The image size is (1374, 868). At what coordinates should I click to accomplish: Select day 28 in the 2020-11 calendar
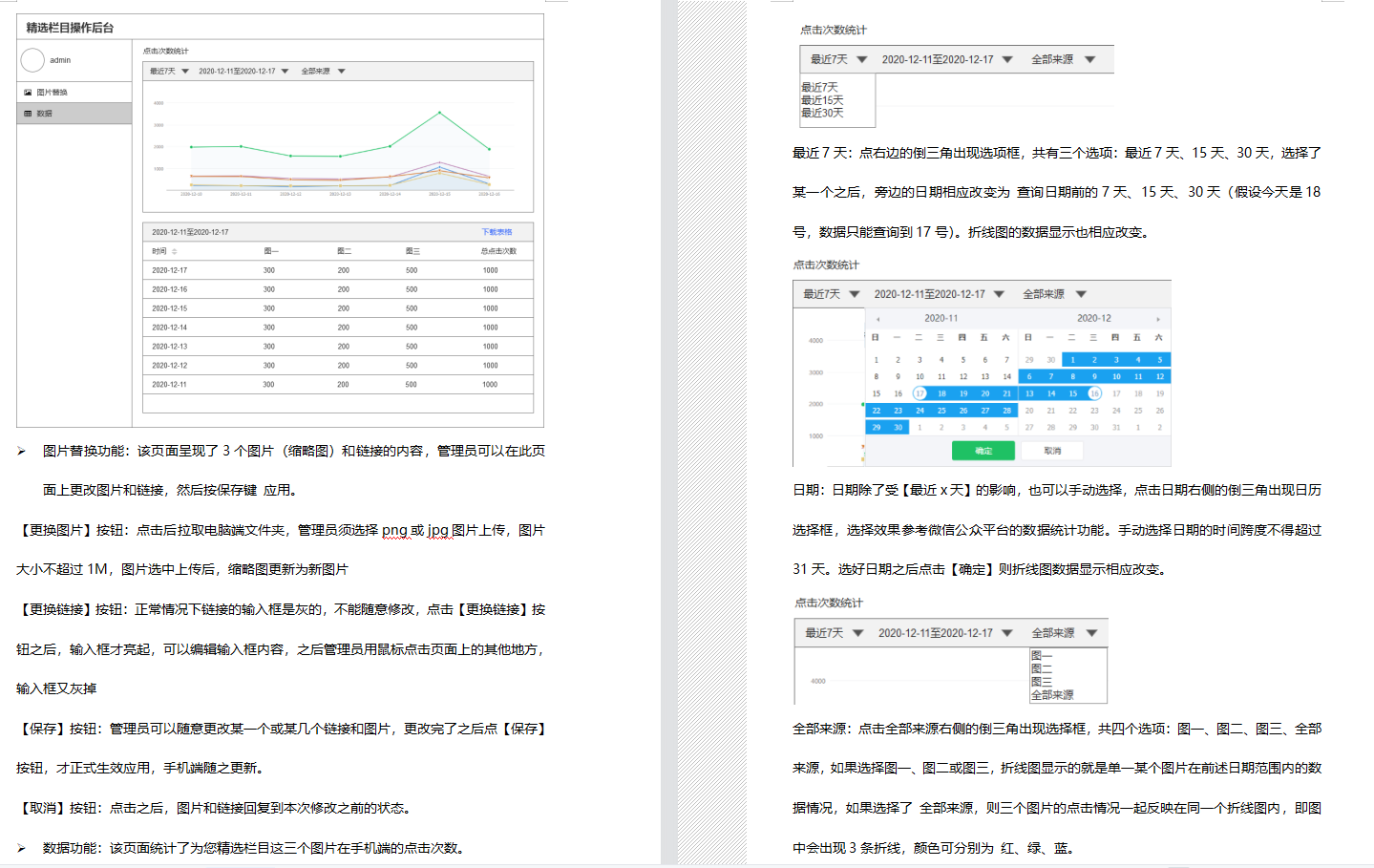click(1006, 411)
